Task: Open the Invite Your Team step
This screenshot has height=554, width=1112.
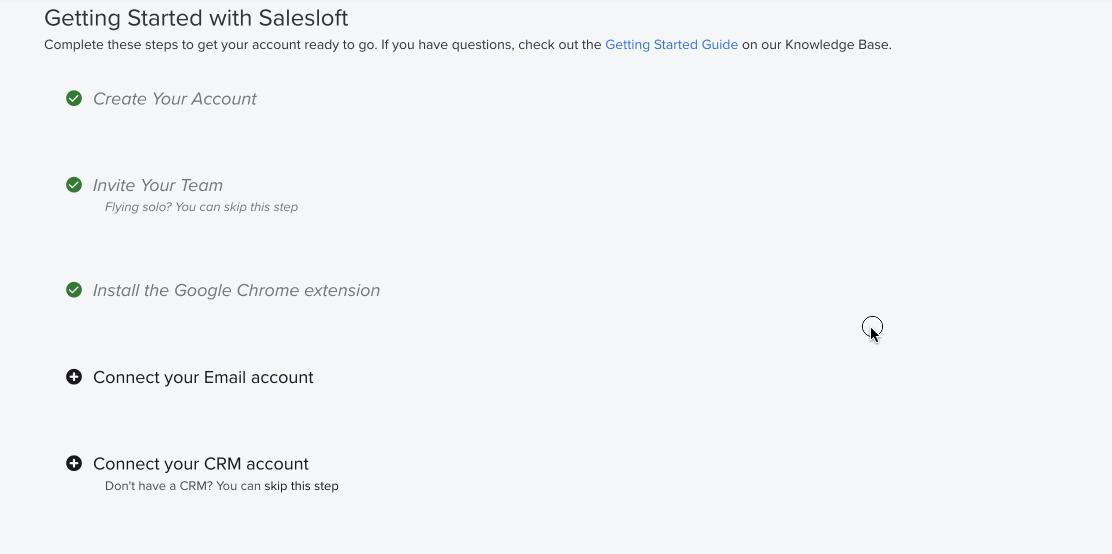Action: pos(158,185)
